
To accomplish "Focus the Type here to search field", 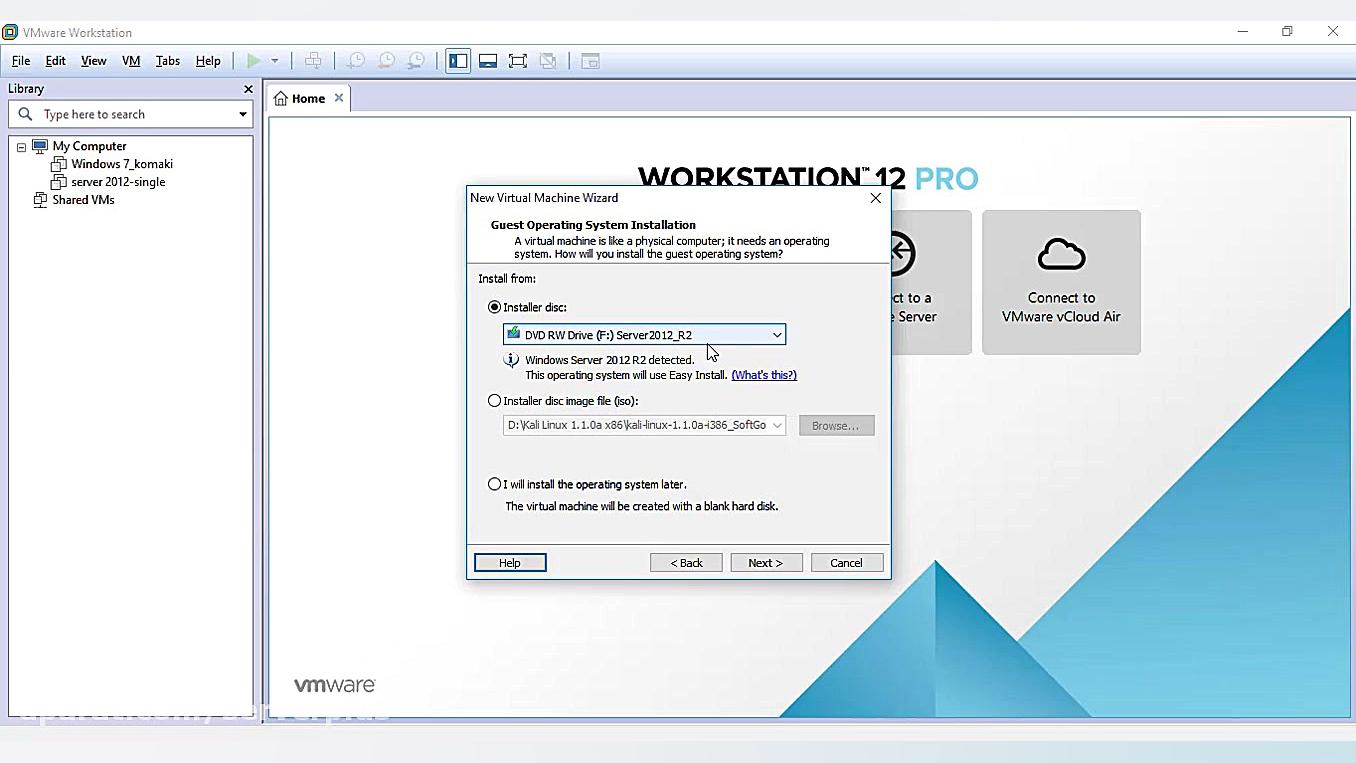I will 131,114.
